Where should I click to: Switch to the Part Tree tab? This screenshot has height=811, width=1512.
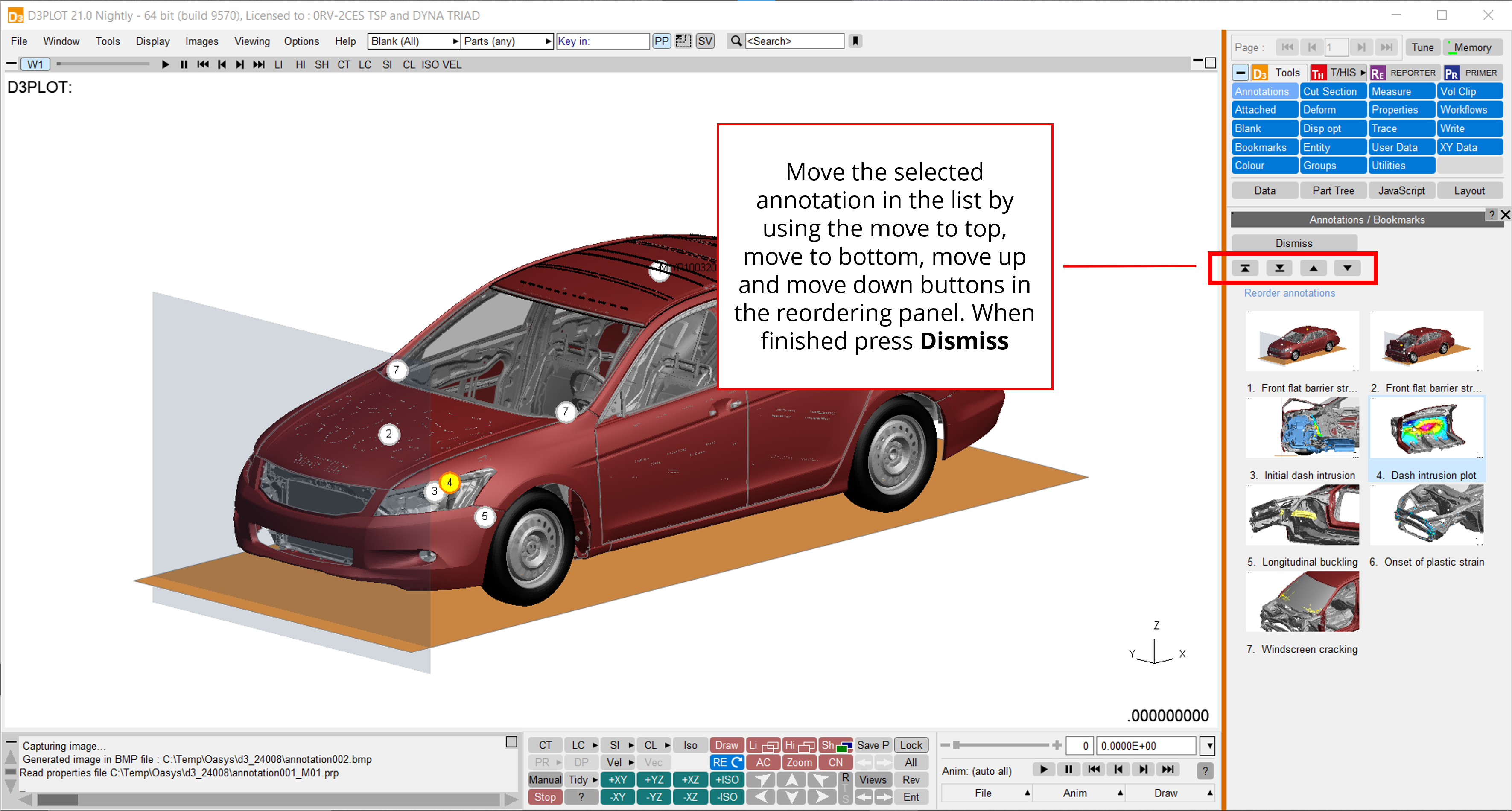pos(1333,191)
